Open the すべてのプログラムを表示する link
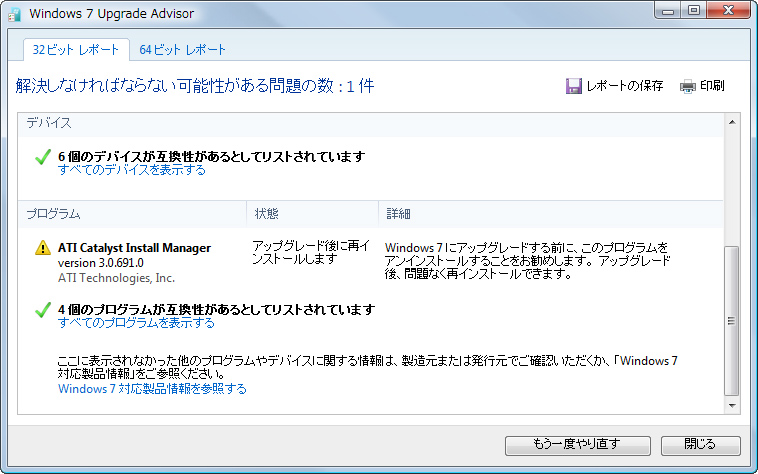This screenshot has height=474, width=758. [136, 323]
